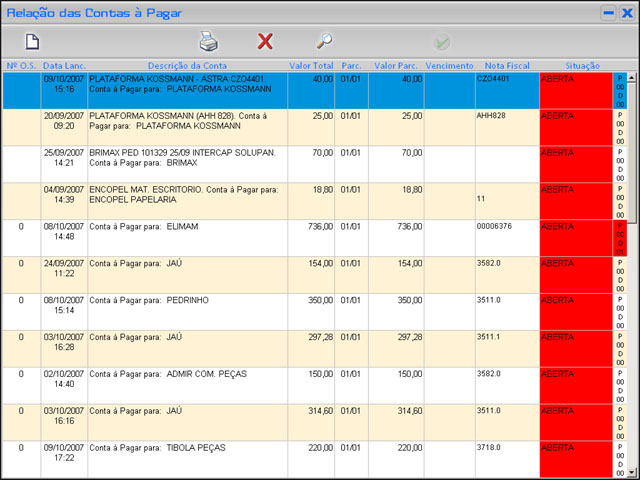Viewport: 640px width, 480px height.
Task: Minimize the Relação das Contas à Pagar window
Action: coord(608,13)
